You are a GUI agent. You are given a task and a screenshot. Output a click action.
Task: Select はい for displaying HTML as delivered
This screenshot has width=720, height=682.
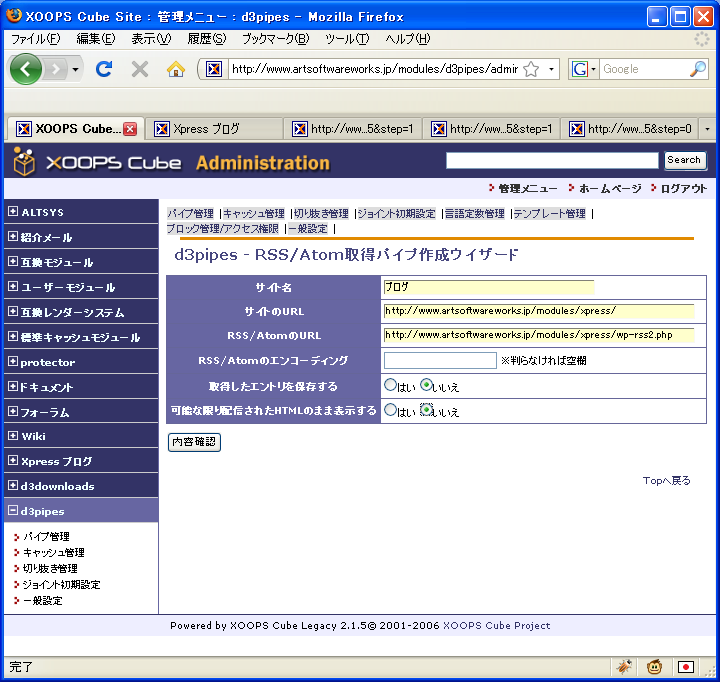[391, 410]
